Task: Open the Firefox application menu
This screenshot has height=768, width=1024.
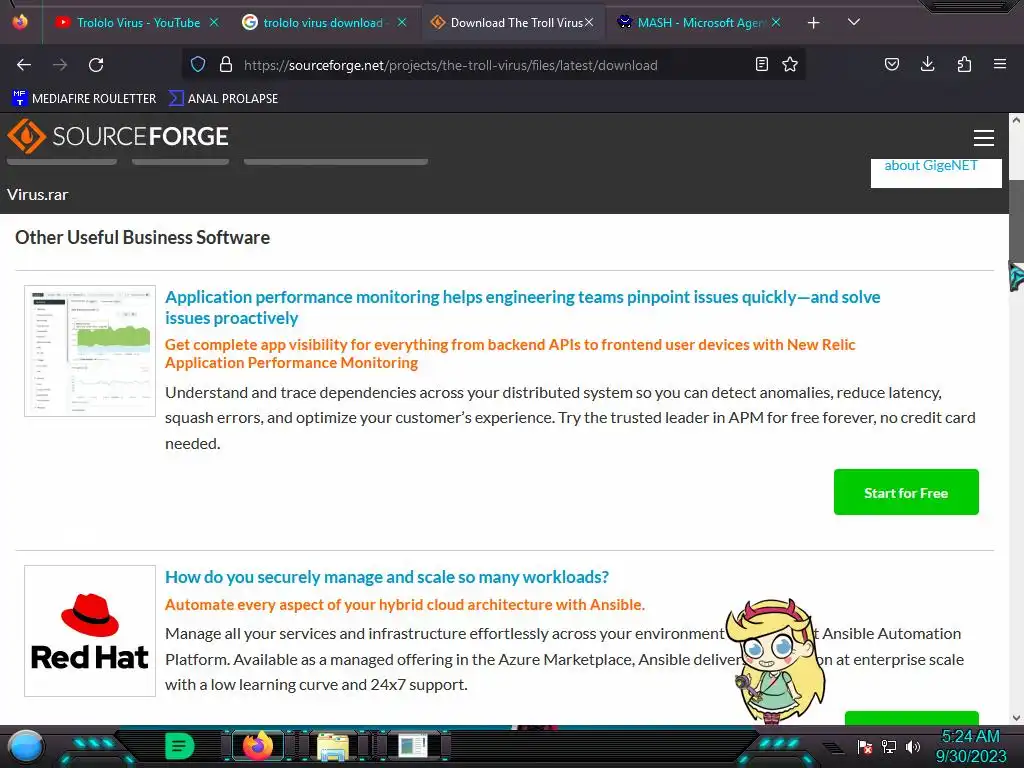Action: 1000,64
